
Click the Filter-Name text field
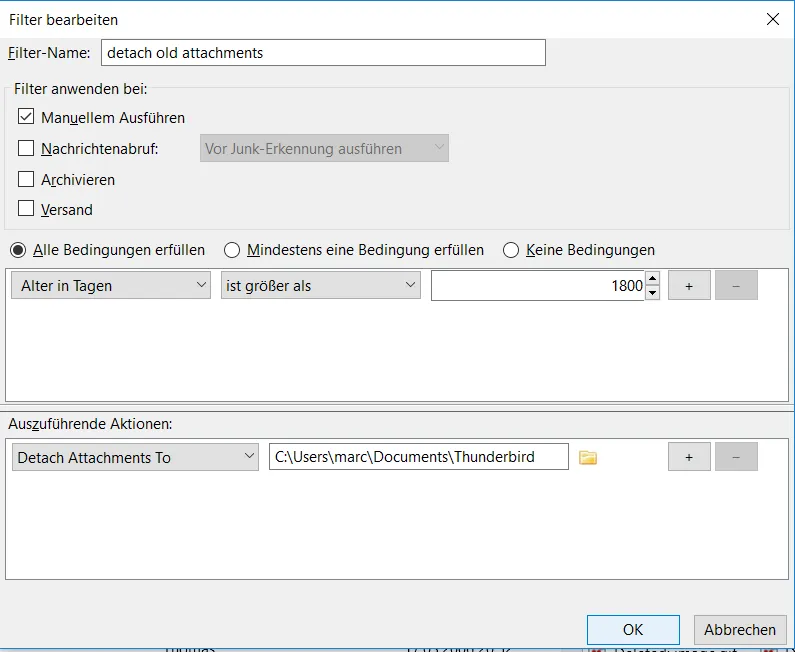[323, 53]
